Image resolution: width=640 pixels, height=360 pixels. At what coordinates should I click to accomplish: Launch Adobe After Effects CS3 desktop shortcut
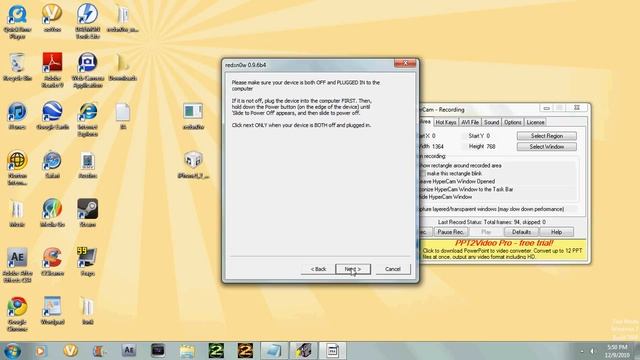(x=17, y=265)
